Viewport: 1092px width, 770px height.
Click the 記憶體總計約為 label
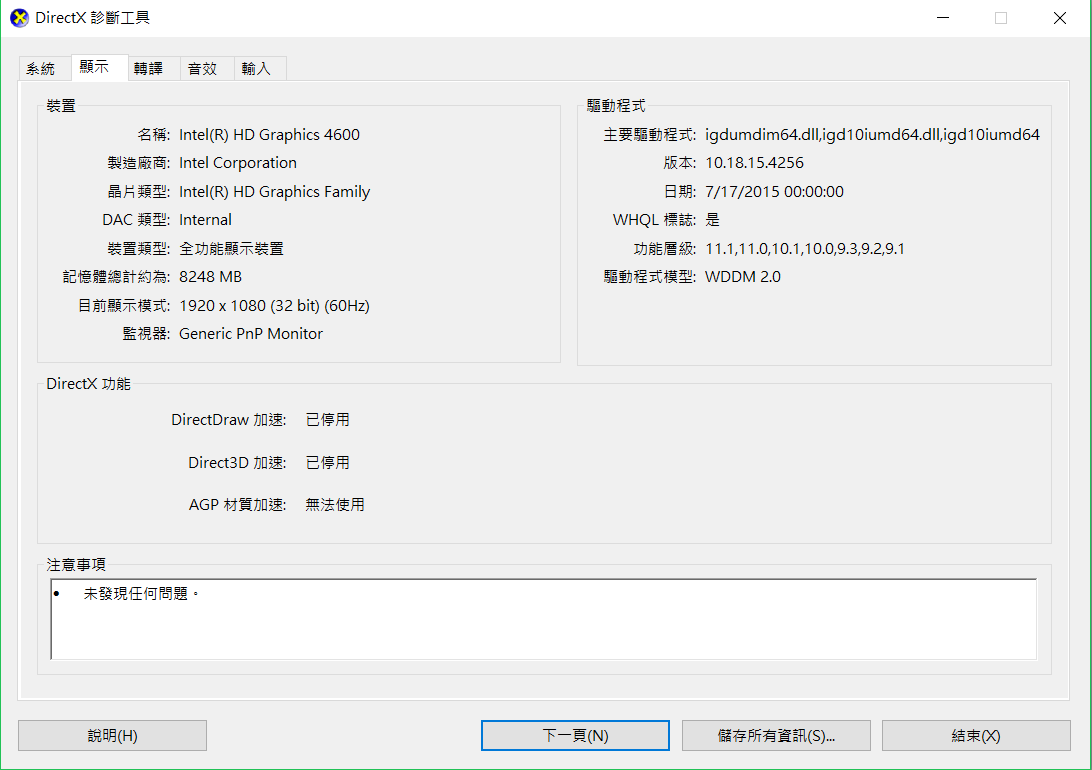pyautogui.click(x=116, y=276)
